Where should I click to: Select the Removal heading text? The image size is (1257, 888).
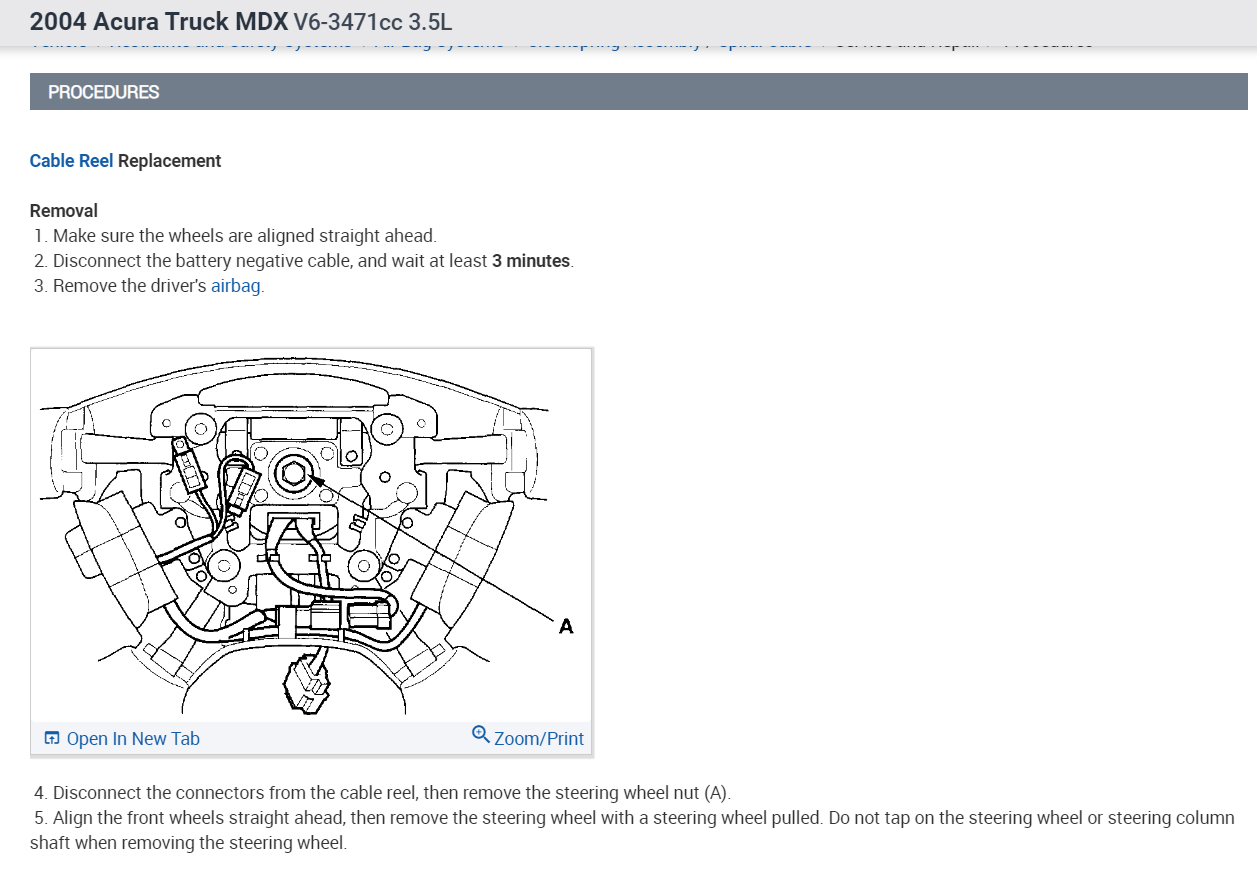click(64, 211)
